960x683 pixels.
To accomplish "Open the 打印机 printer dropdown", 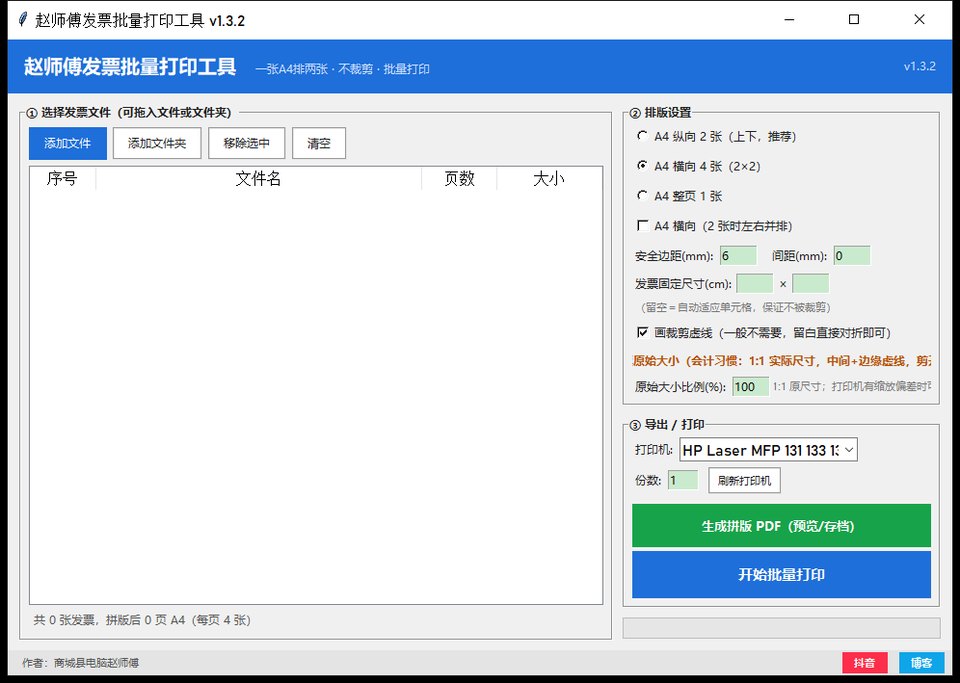I will click(x=768, y=450).
